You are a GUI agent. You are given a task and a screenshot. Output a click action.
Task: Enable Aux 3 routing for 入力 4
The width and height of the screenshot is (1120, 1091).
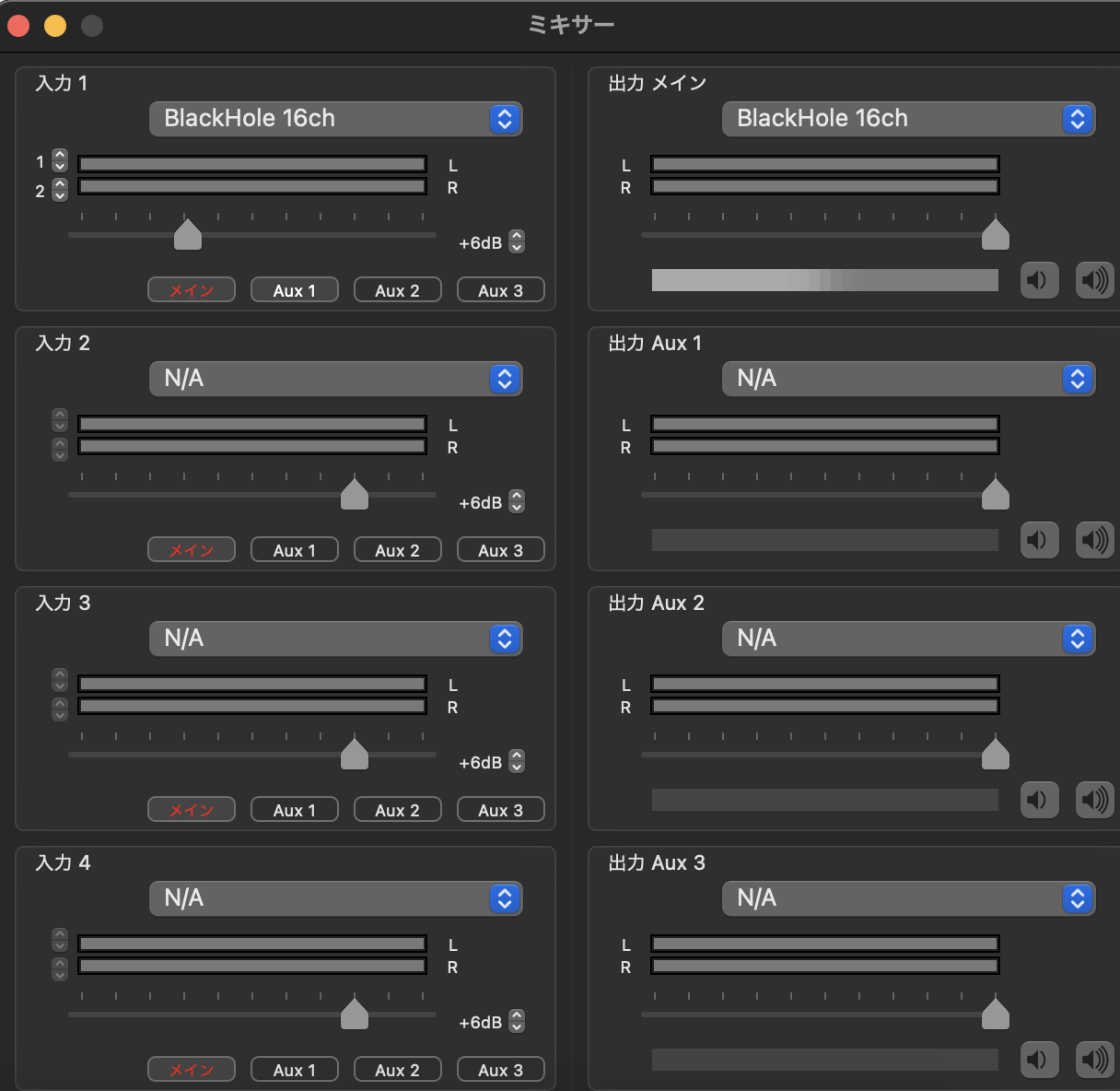[x=500, y=1070]
